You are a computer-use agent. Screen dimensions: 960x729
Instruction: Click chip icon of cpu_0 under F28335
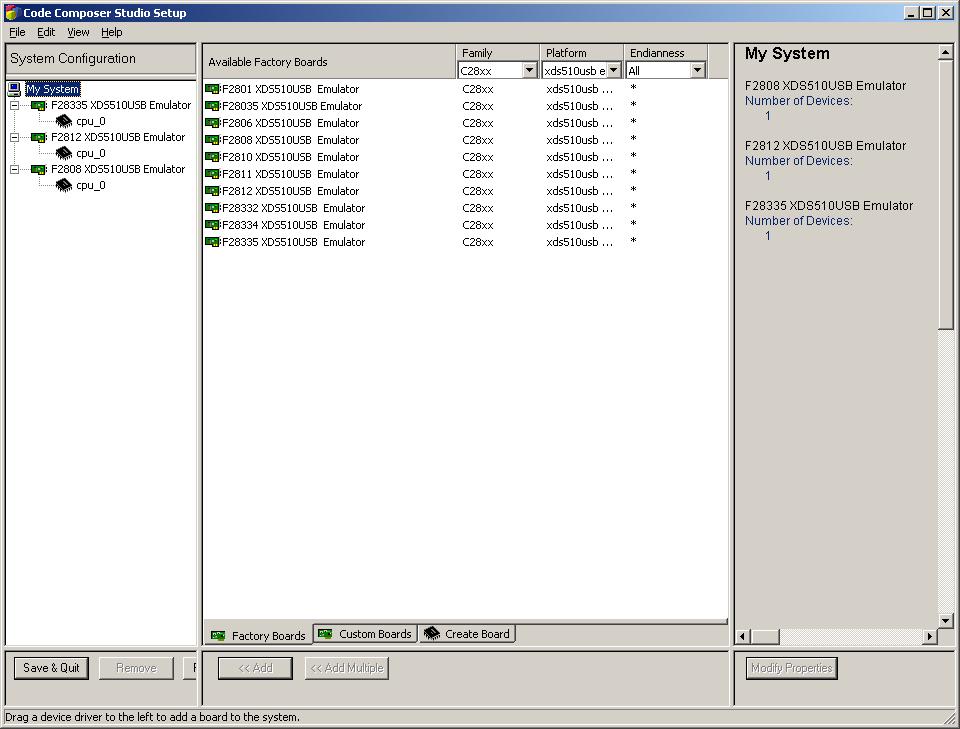64,121
